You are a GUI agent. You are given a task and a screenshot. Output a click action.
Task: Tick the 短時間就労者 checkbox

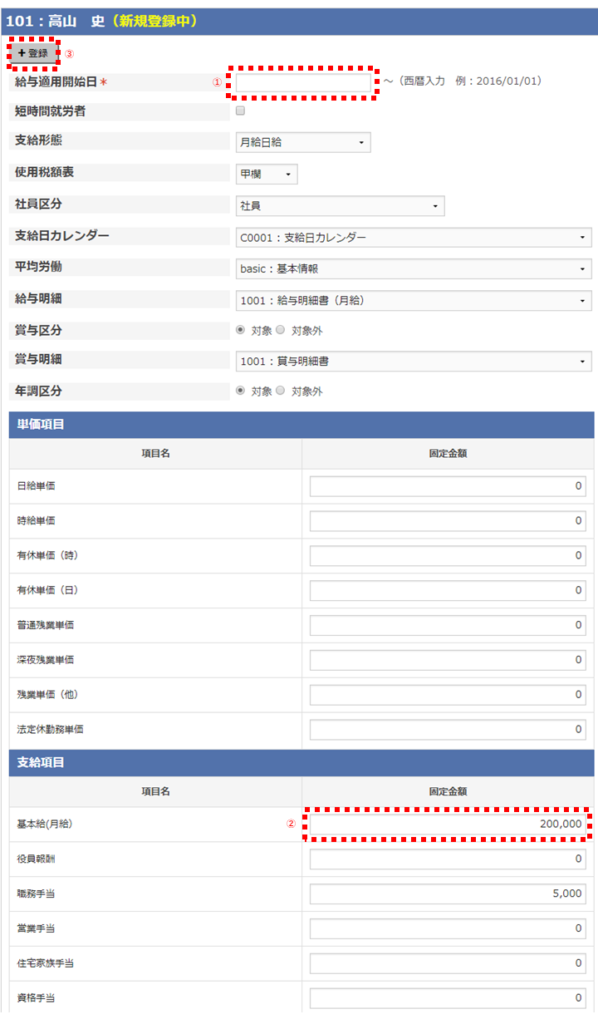tap(240, 111)
